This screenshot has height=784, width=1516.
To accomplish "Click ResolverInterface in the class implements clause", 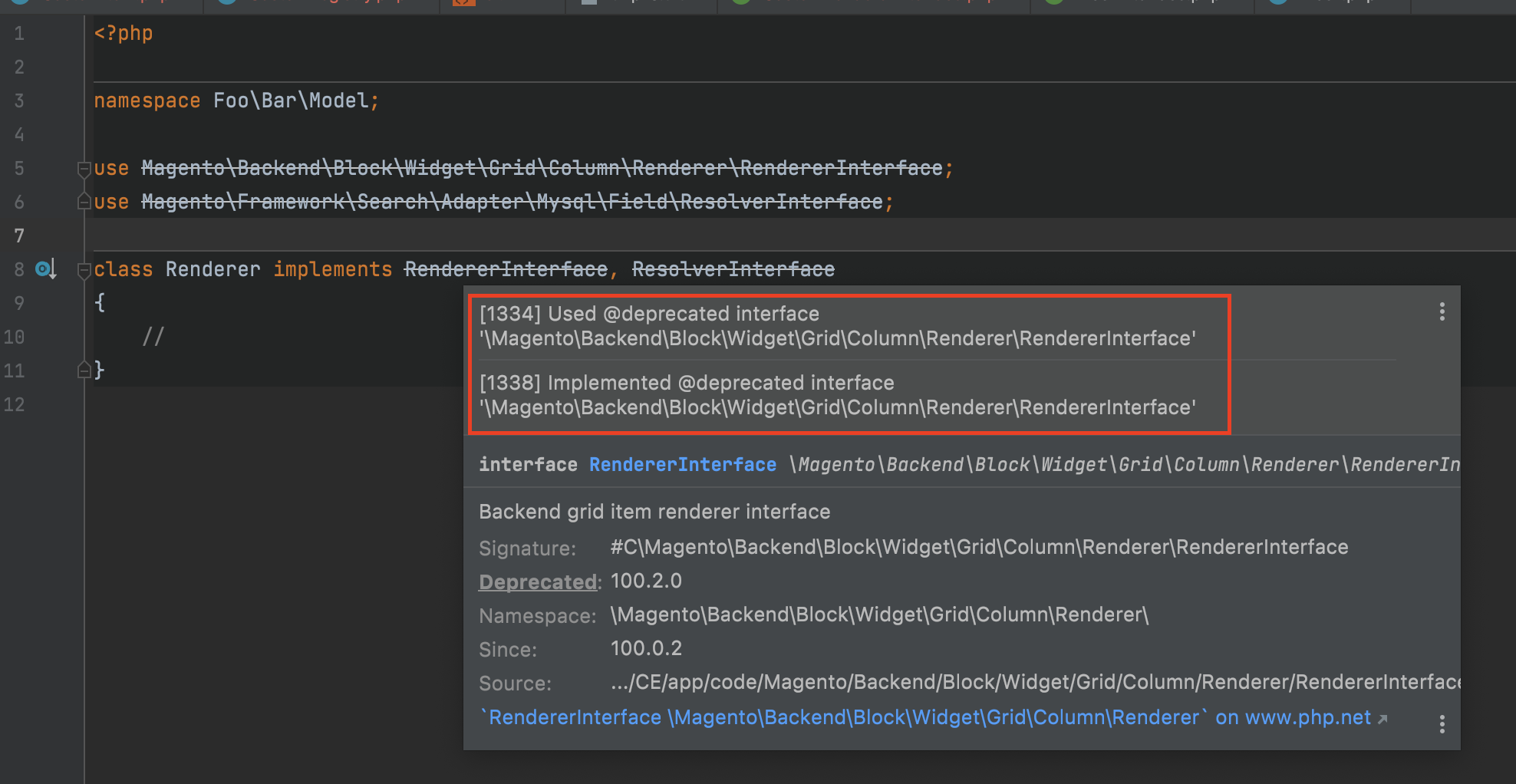I will pyautogui.click(x=733, y=269).
